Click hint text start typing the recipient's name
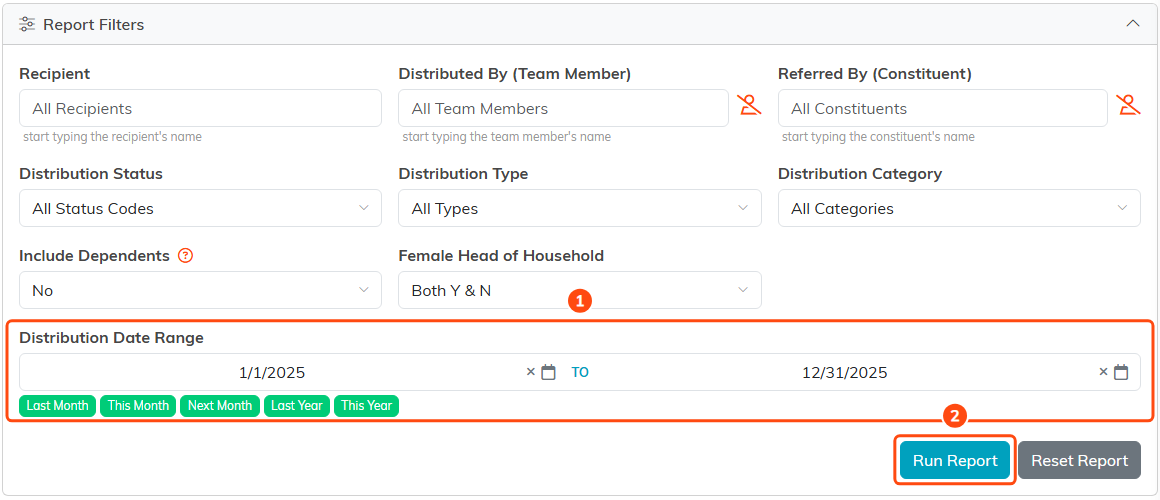Viewport: 1160px width, 500px height. tap(112, 137)
